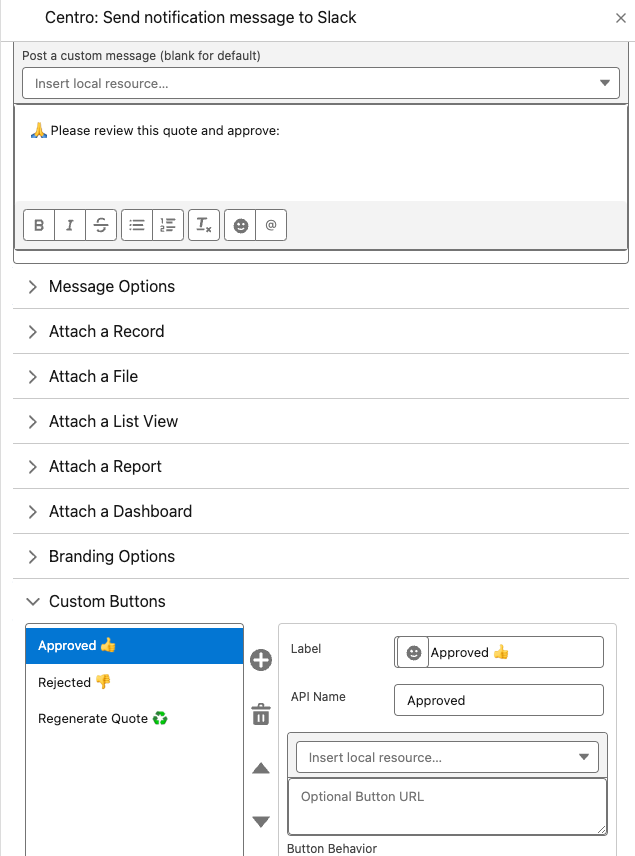Select the Regenerate Quote list entry

point(102,718)
